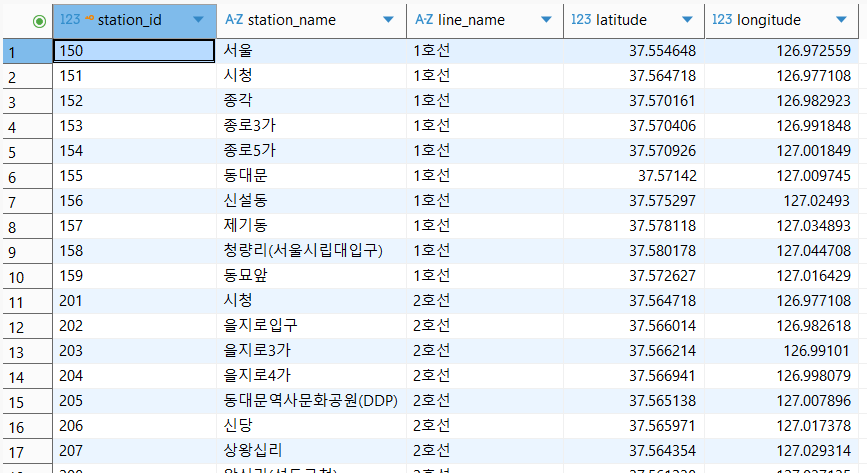The height and width of the screenshot is (473, 867).
Task: Click the green record-mode icon in grid corner
Action: pyautogui.click(x=39, y=22)
